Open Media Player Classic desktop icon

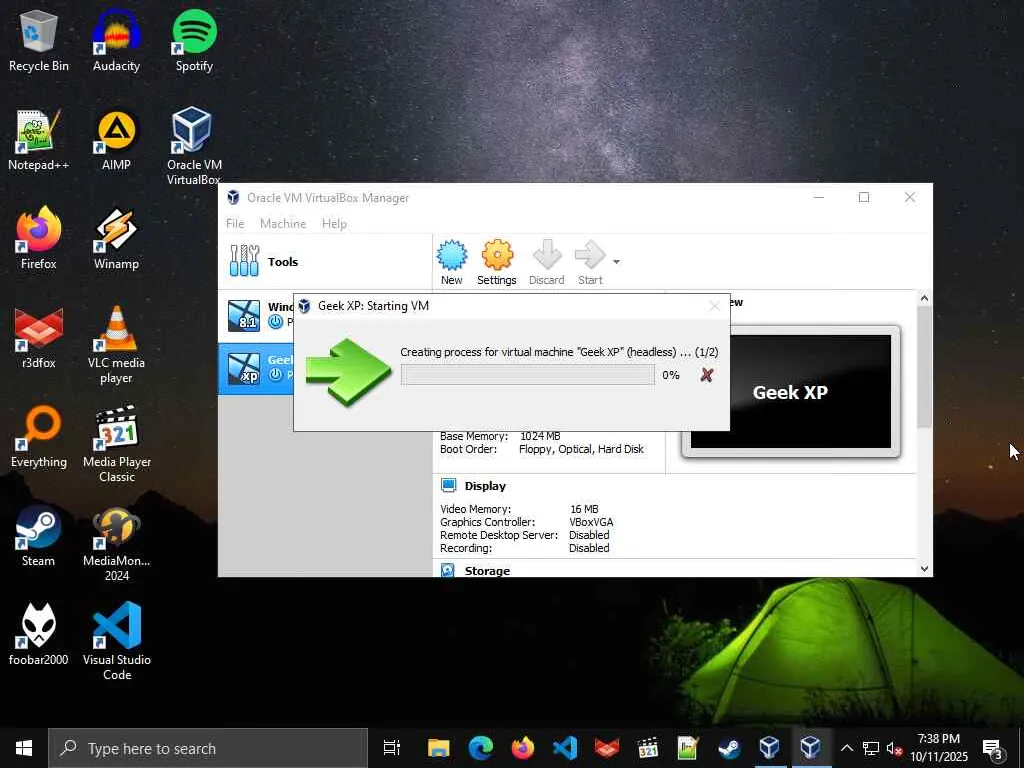pyautogui.click(x=117, y=444)
